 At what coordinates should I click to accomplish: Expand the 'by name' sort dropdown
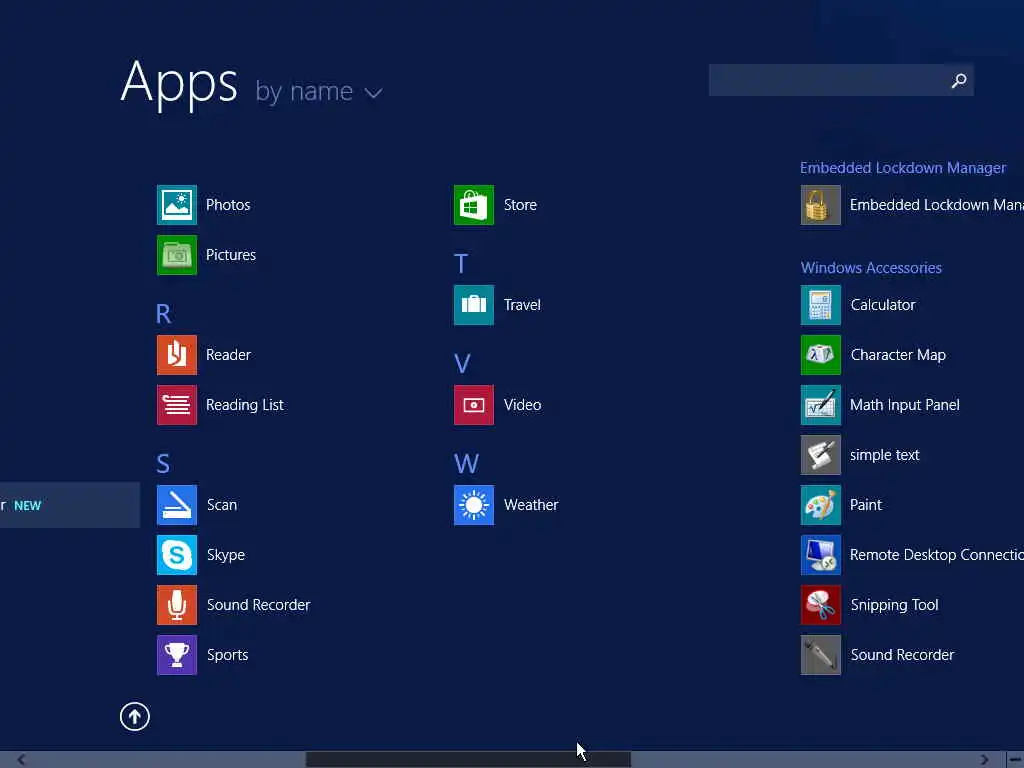point(319,91)
